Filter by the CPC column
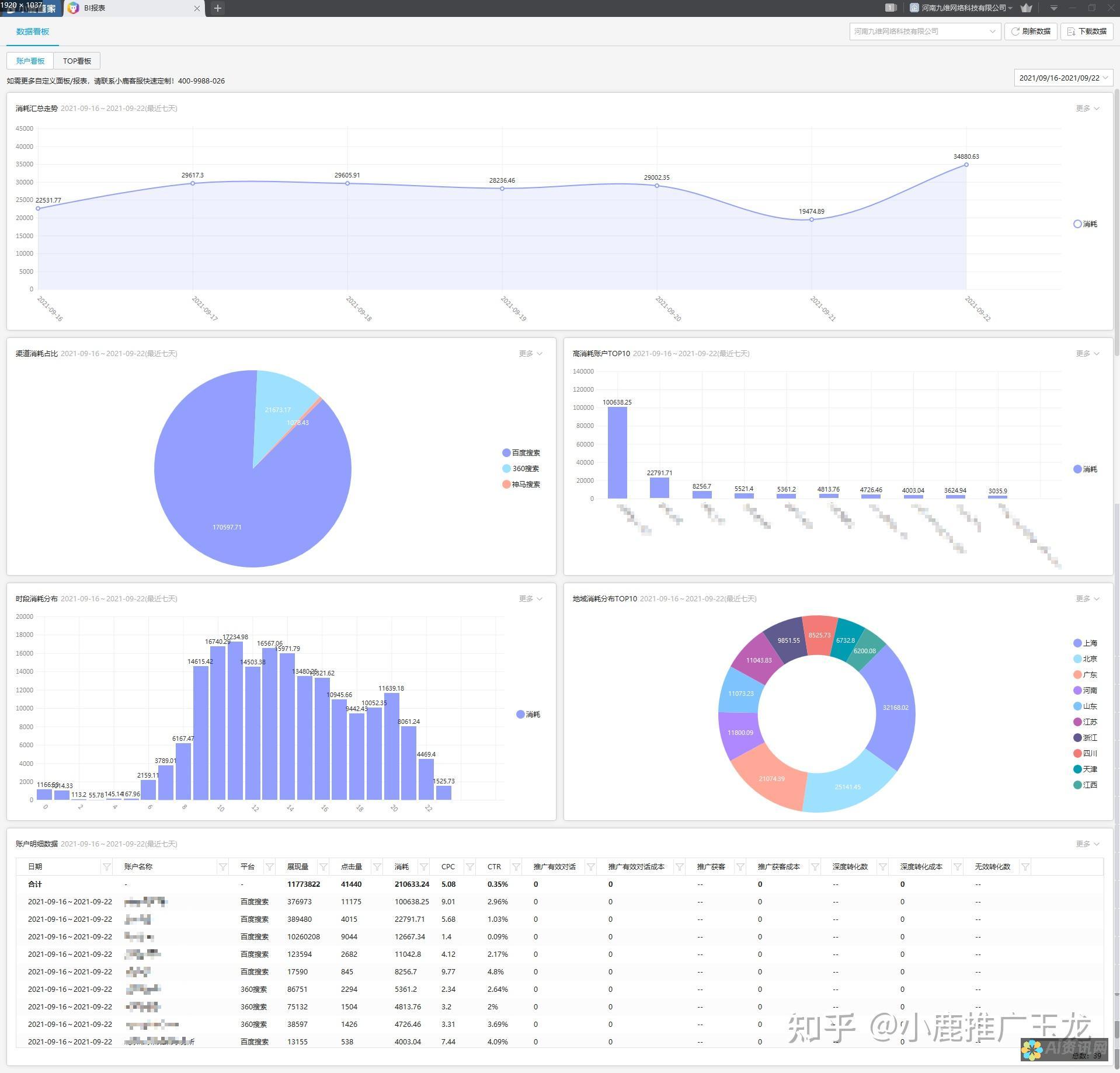1120x1073 pixels. point(470,867)
